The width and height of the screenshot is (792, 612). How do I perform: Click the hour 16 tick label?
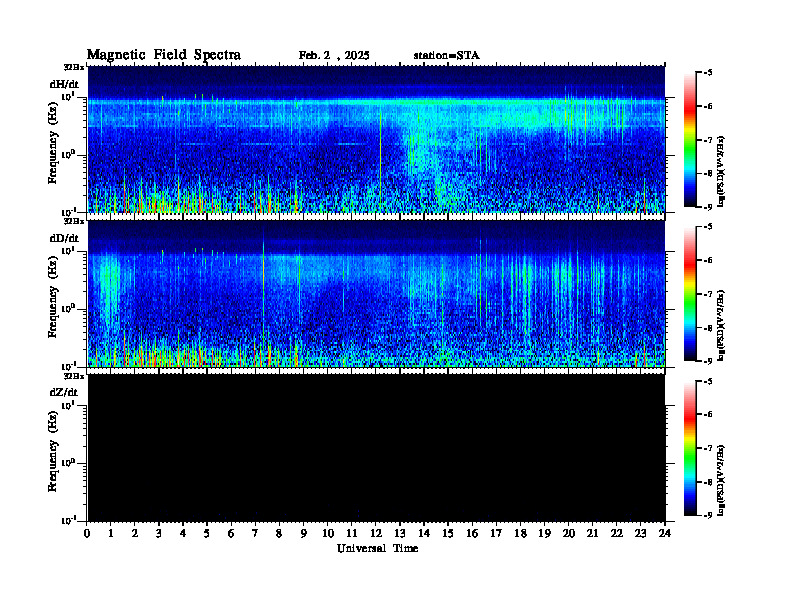click(x=472, y=534)
